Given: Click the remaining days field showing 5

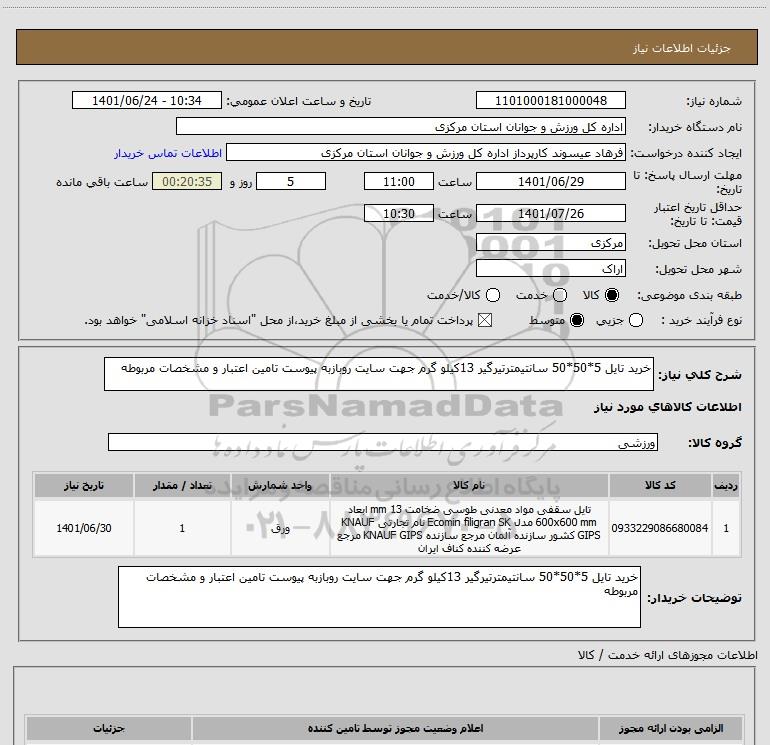Looking at the screenshot, I should point(291,181).
